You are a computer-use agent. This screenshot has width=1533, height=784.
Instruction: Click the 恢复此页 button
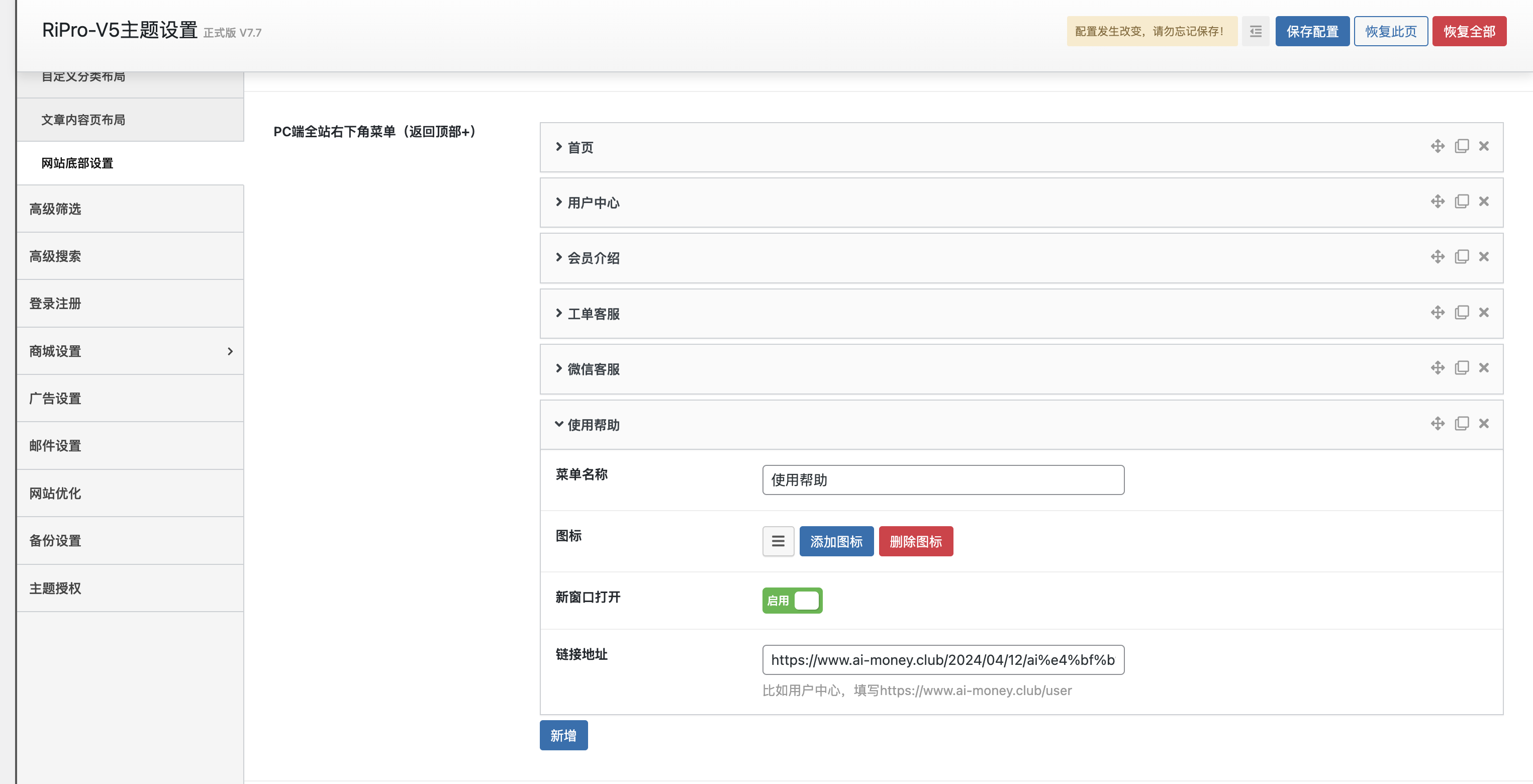pos(1391,32)
